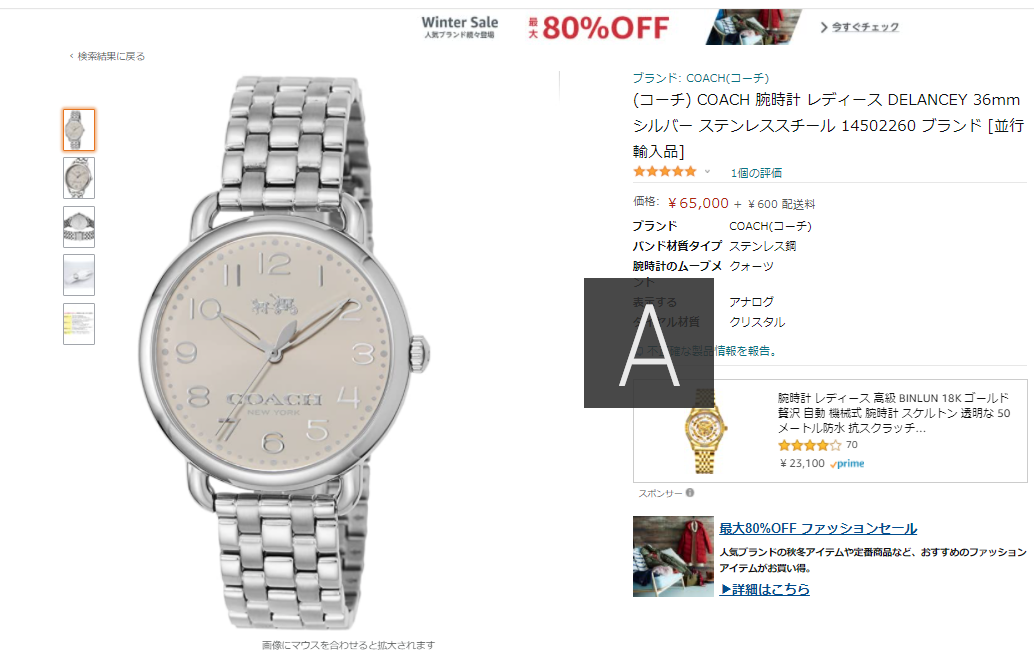Select the first watch front-view thumbnail
Viewport: 1034px width, 663px height.
tap(79, 130)
